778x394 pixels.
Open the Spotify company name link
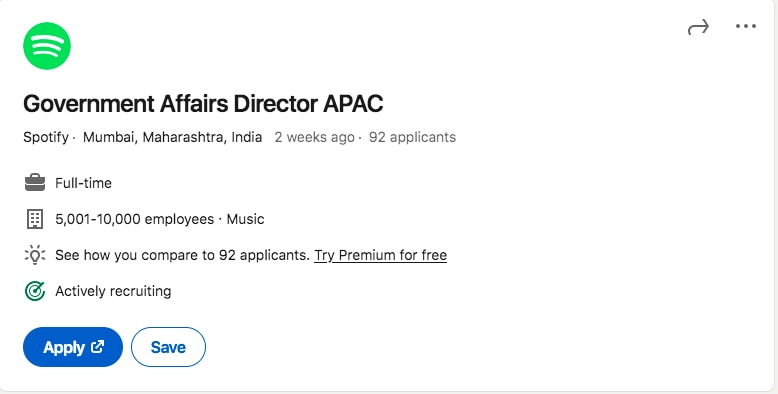point(46,137)
